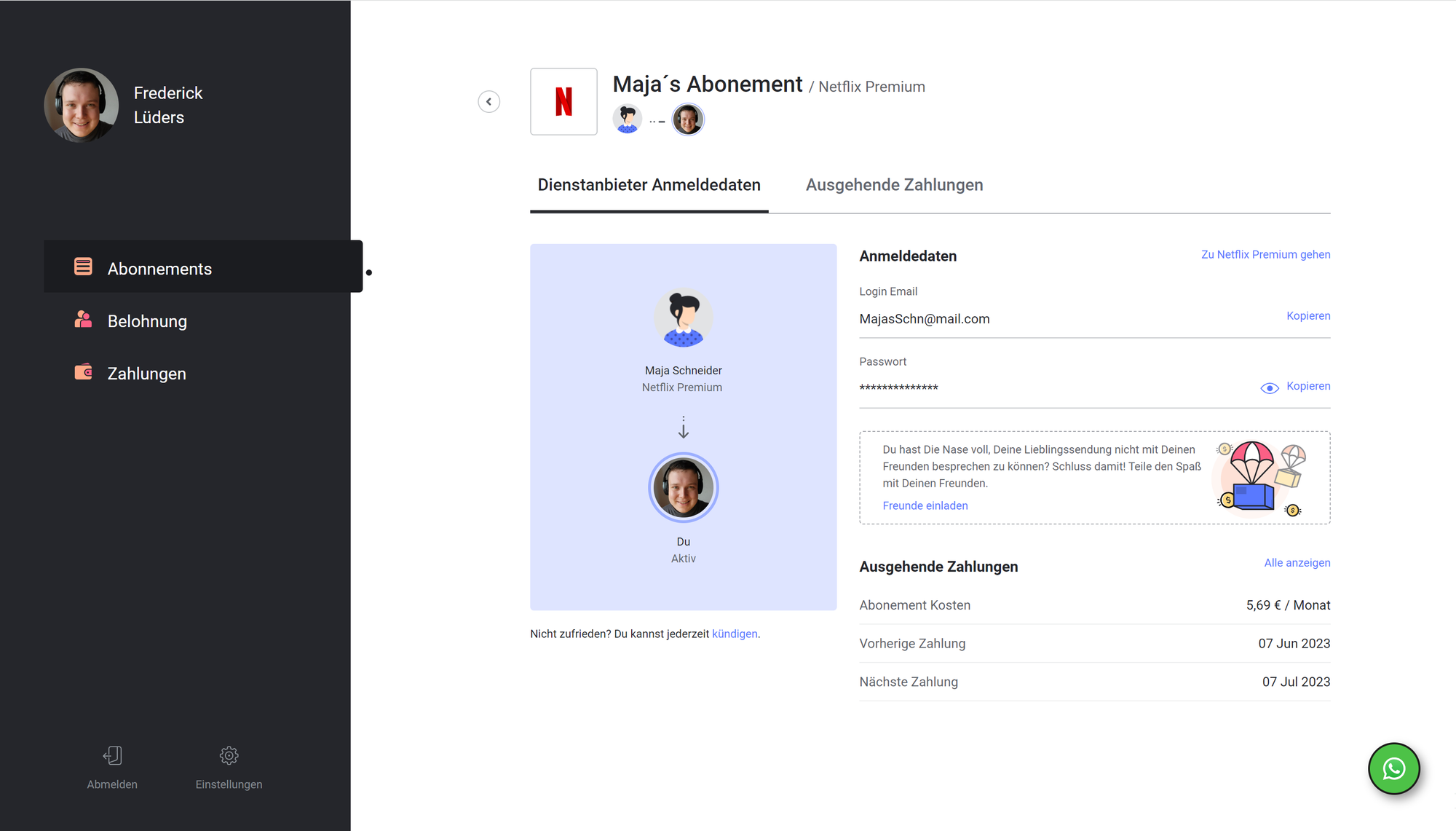Click the Belohnung people icon

click(83, 319)
